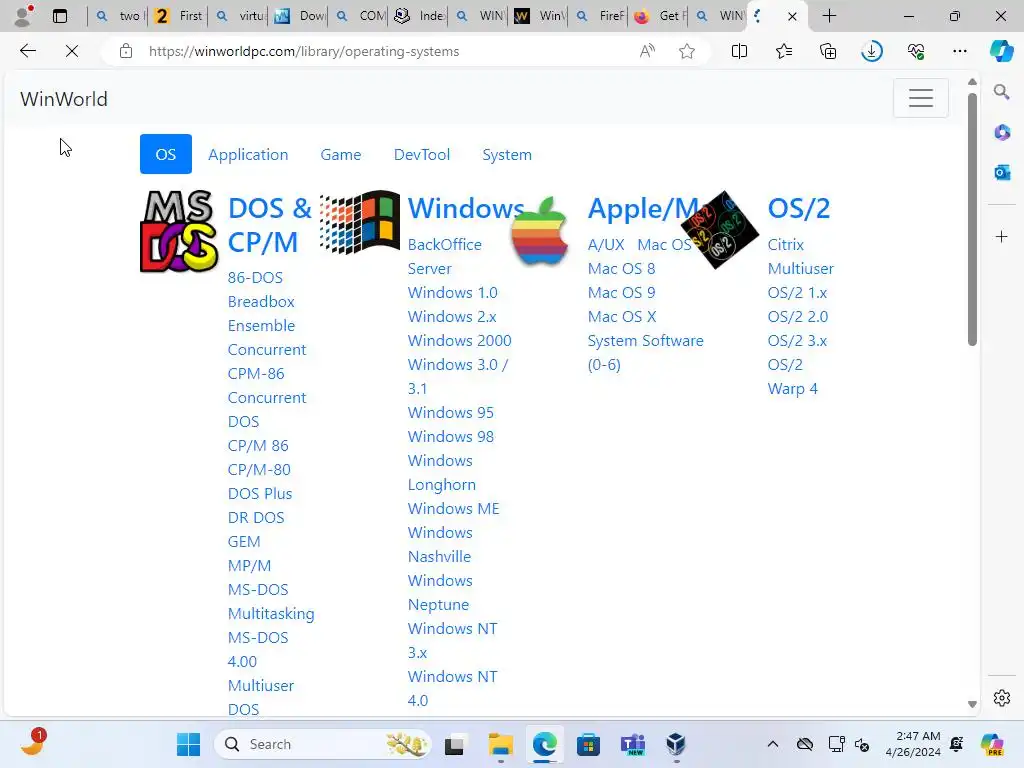The width and height of the screenshot is (1024, 768).
Task: Select the OS category tab
Action: (166, 154)
